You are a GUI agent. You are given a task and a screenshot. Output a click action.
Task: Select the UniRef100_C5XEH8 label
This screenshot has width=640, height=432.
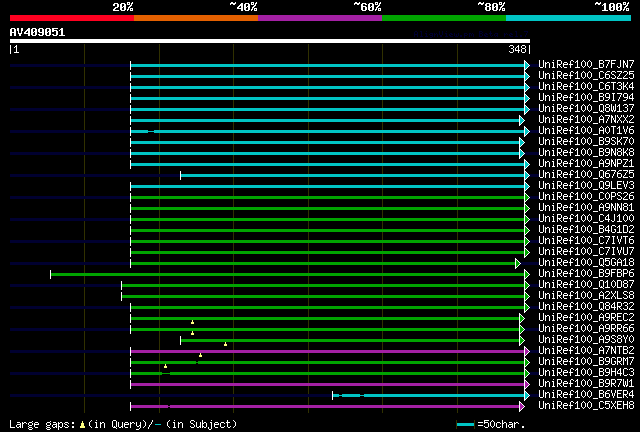pos(586,406)
